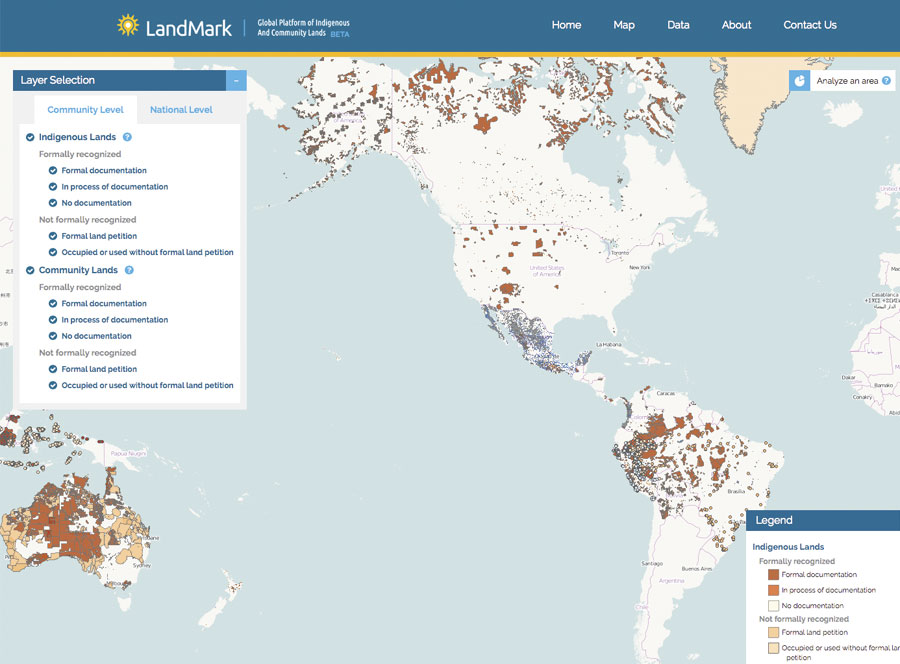This screenshot has height=664, width=900.
Task: Switch to the National Level tab
Action: click(181, 110)
